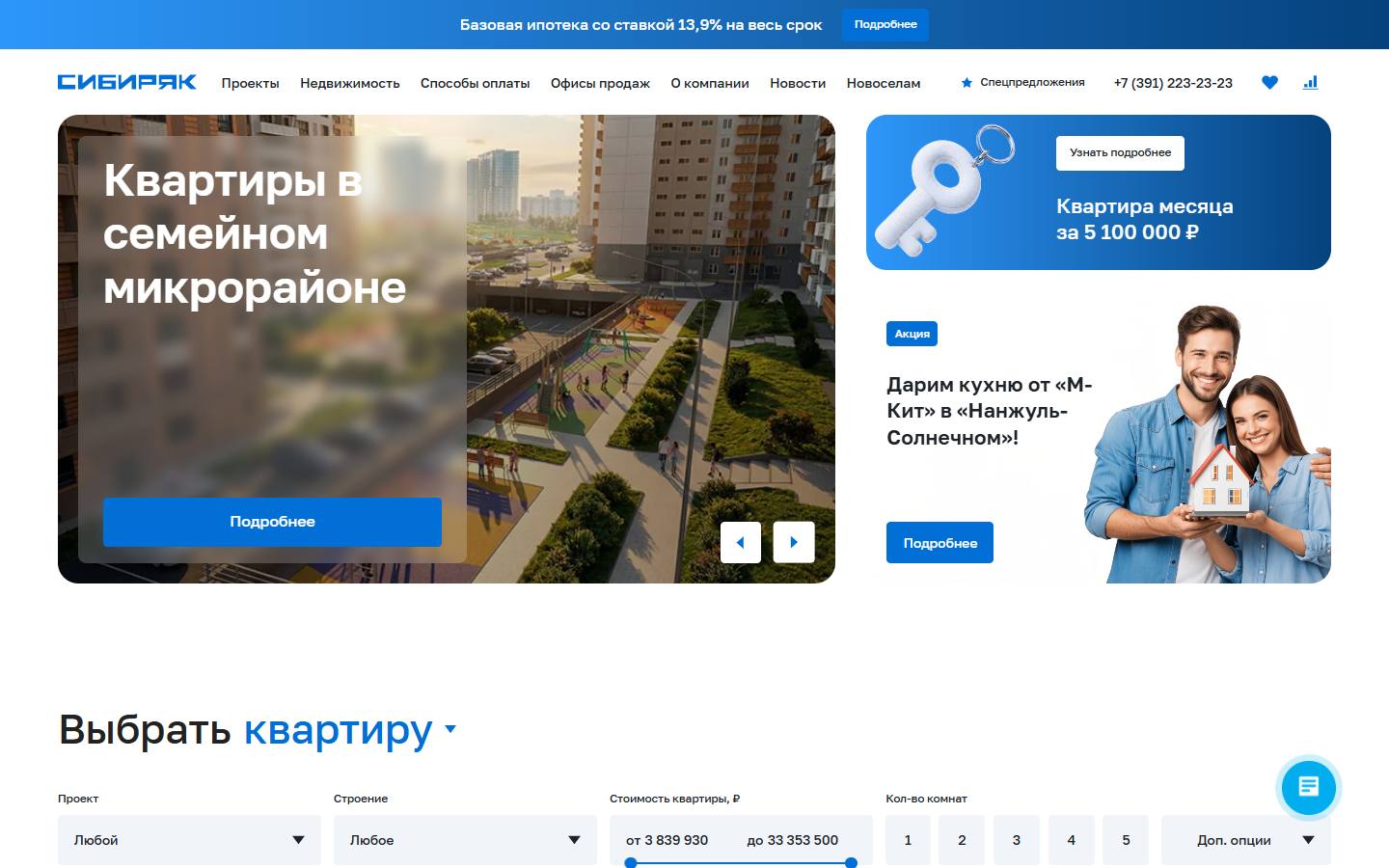Open the Строение dropdown Любое

(465, 840)
